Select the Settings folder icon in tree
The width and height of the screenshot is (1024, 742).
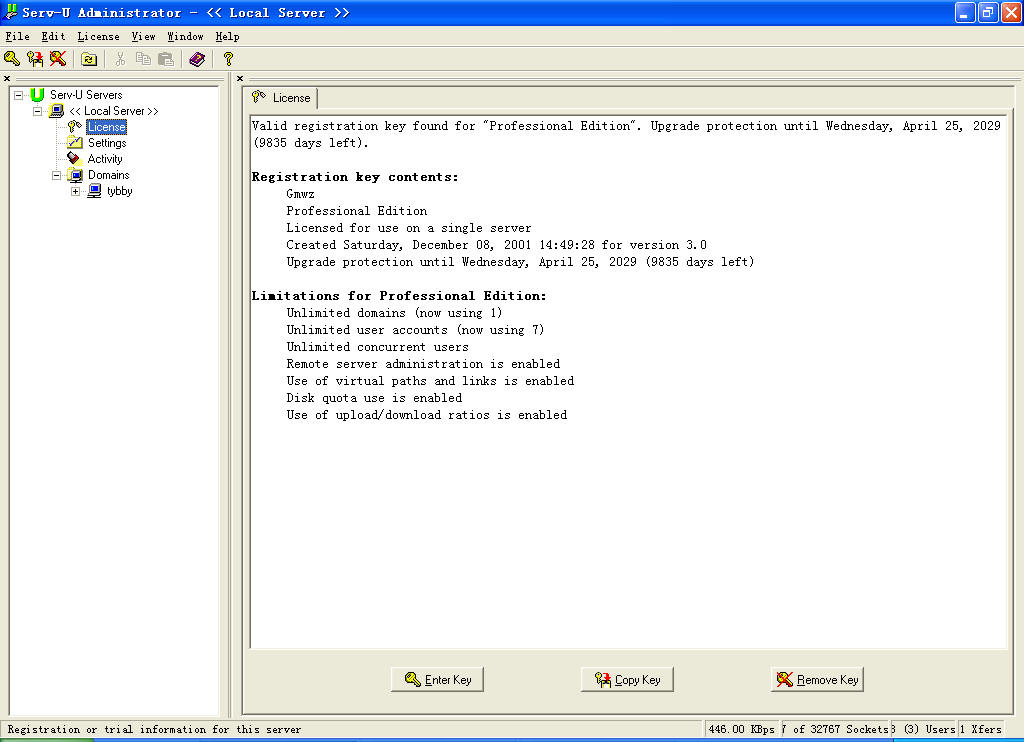point(75,143)
